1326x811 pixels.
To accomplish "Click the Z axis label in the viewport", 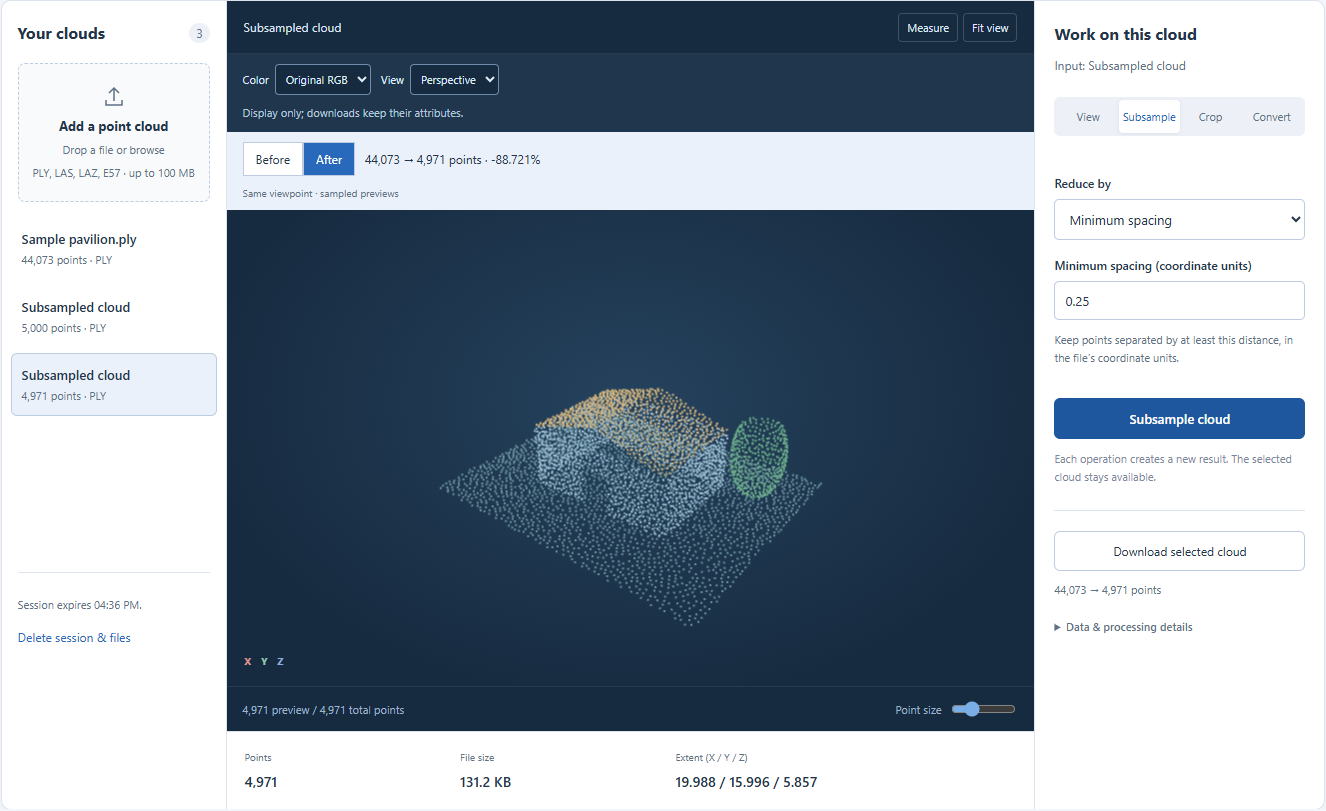I will [x=280, y=662].
